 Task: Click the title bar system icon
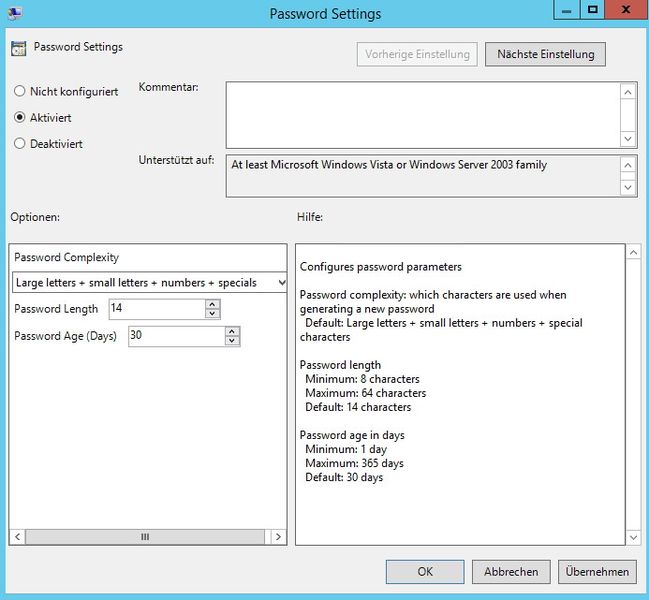[x=14, y=13]
